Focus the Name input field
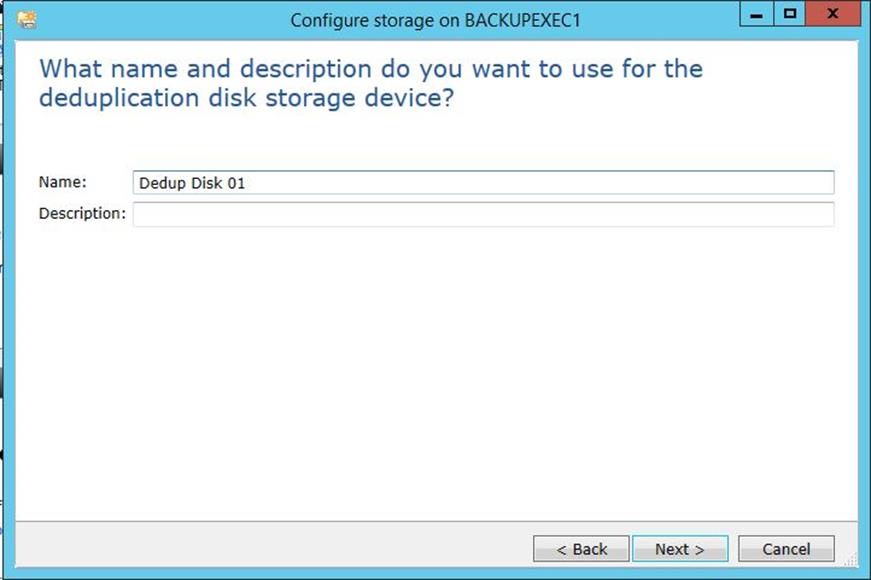The image size is (871, 580). [x=483, y=183]
